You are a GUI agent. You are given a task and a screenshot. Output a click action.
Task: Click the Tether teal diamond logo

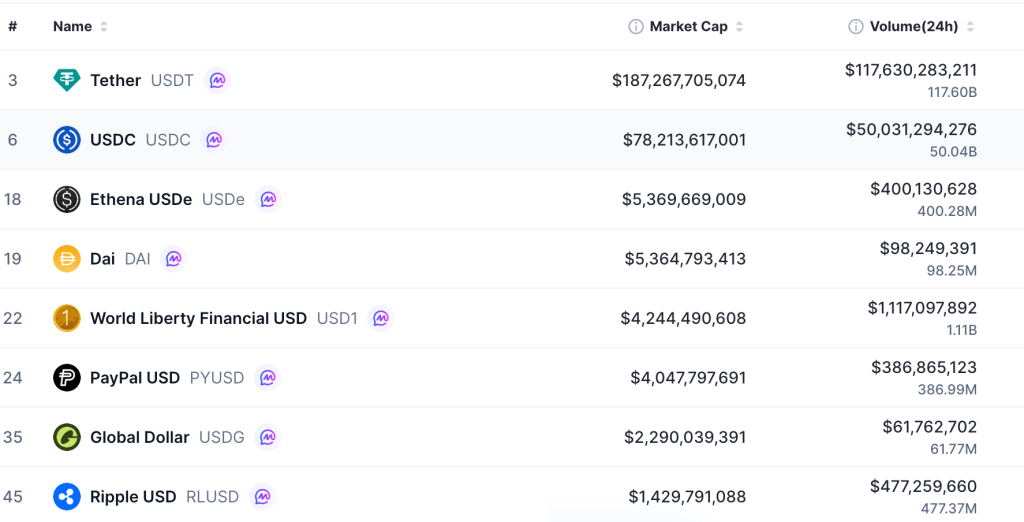pyautogui.click(x=67, y=80)
